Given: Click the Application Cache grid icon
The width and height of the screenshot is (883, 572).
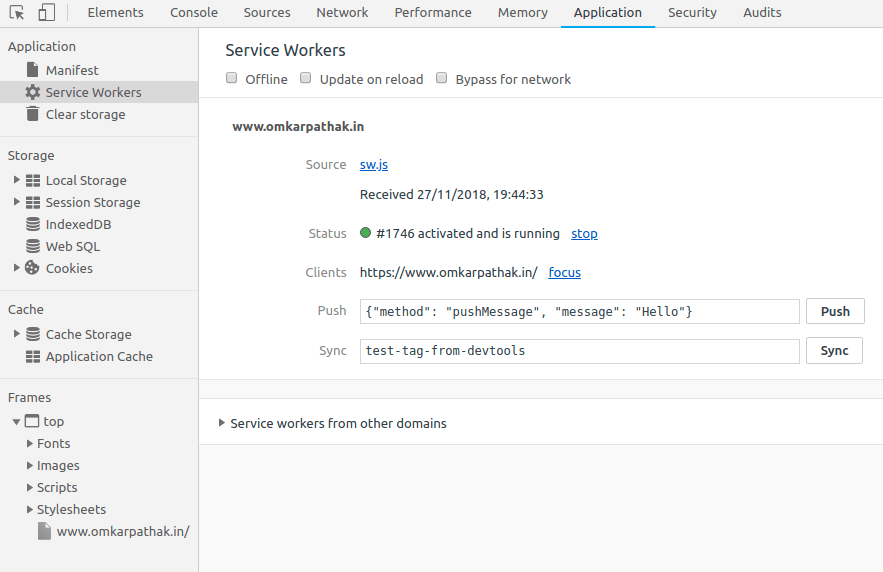Looking at the screenshot, I should [x=32, y=356].
